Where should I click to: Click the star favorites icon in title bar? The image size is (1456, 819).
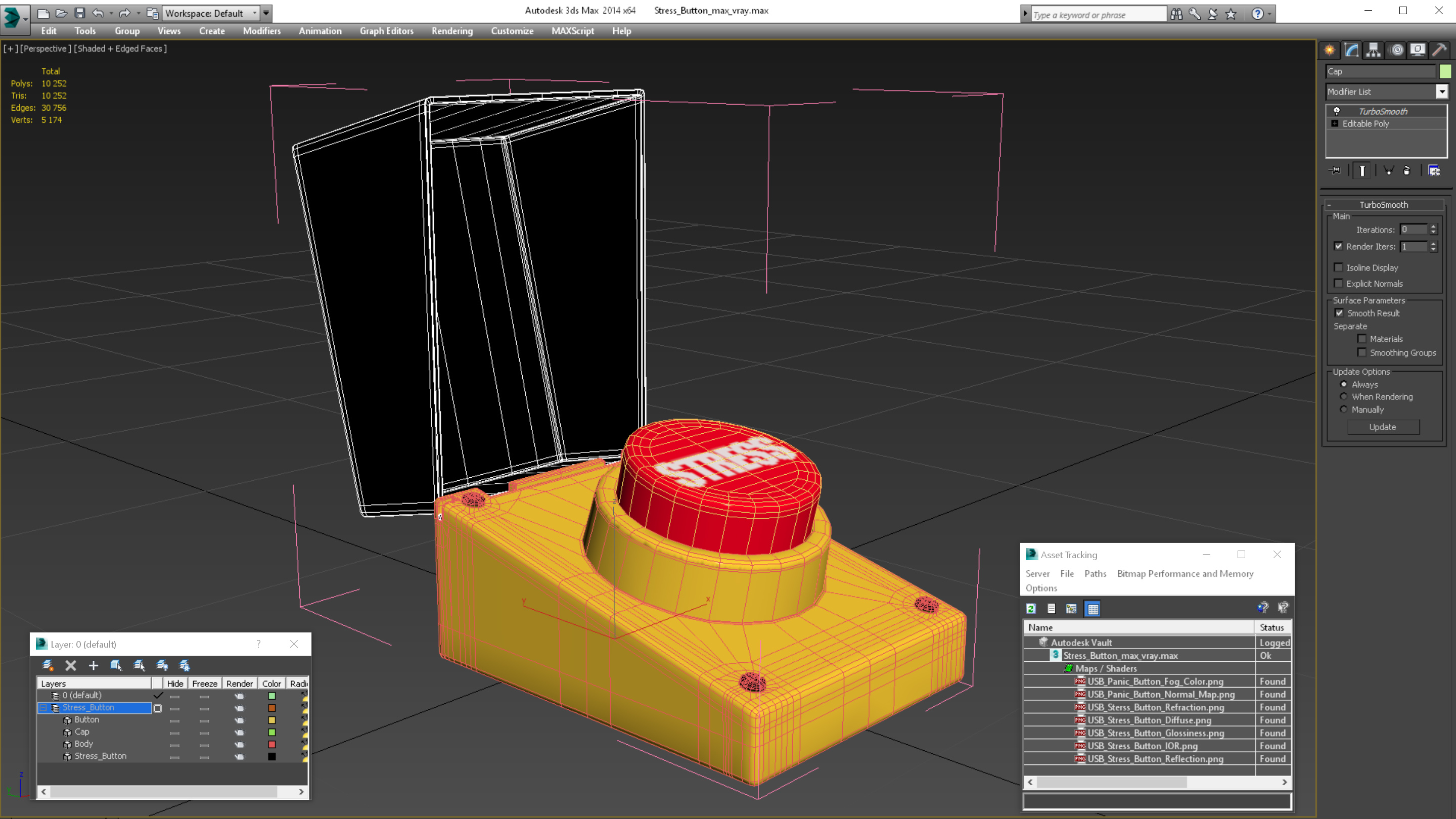click(1231, 14)
